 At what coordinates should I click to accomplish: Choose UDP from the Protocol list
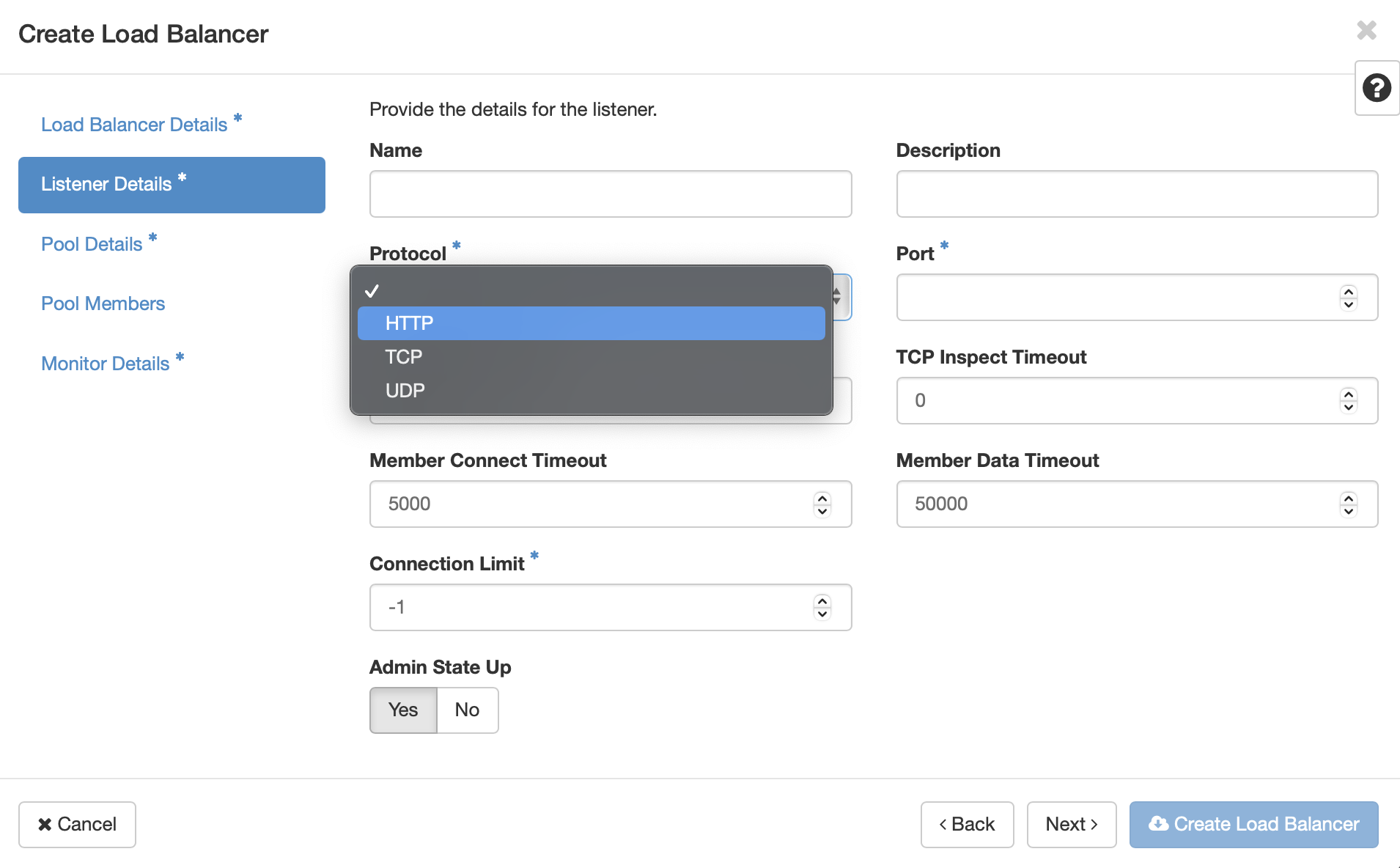tap(591, 391)
